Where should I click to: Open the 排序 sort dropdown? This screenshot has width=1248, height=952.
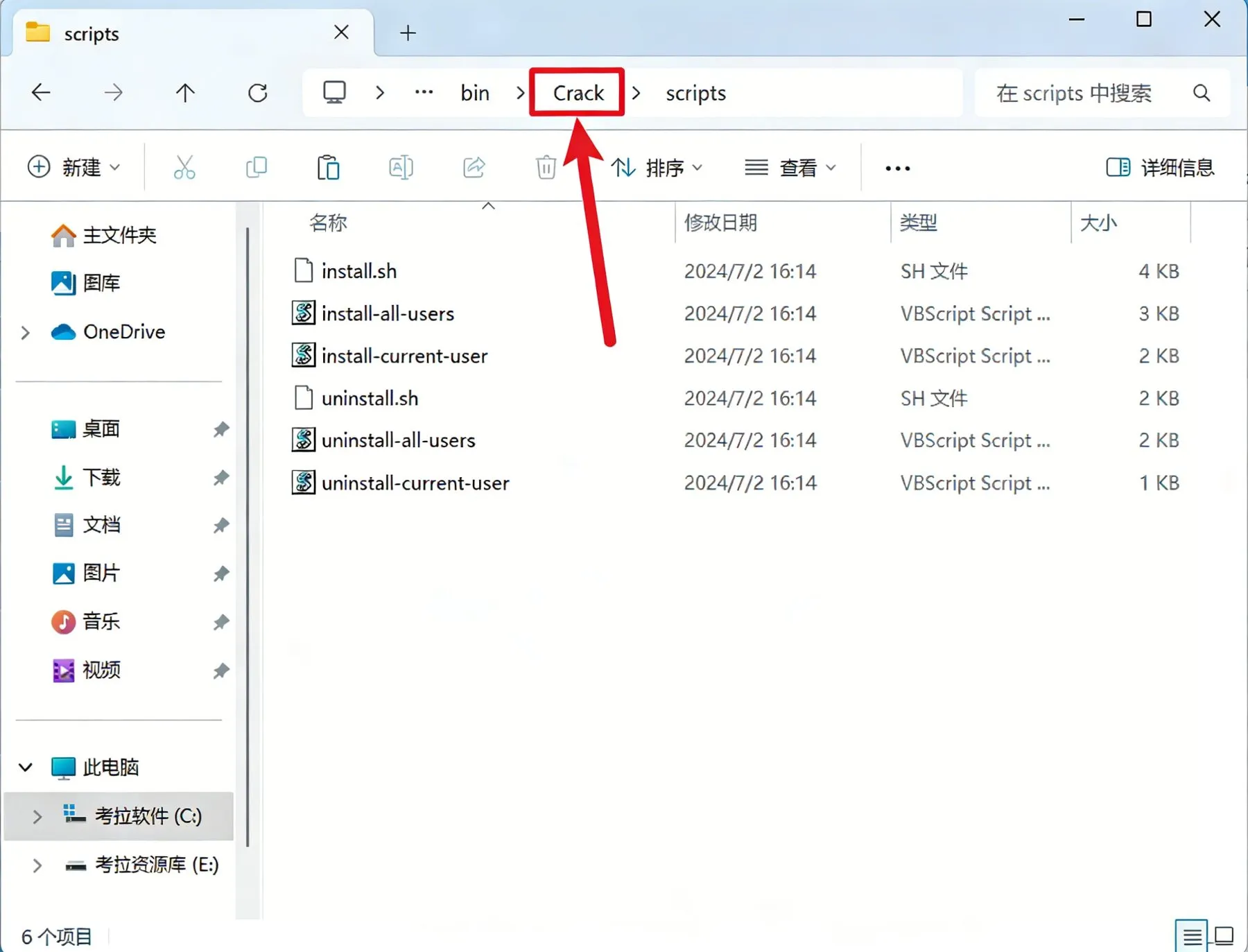(657, 167)
